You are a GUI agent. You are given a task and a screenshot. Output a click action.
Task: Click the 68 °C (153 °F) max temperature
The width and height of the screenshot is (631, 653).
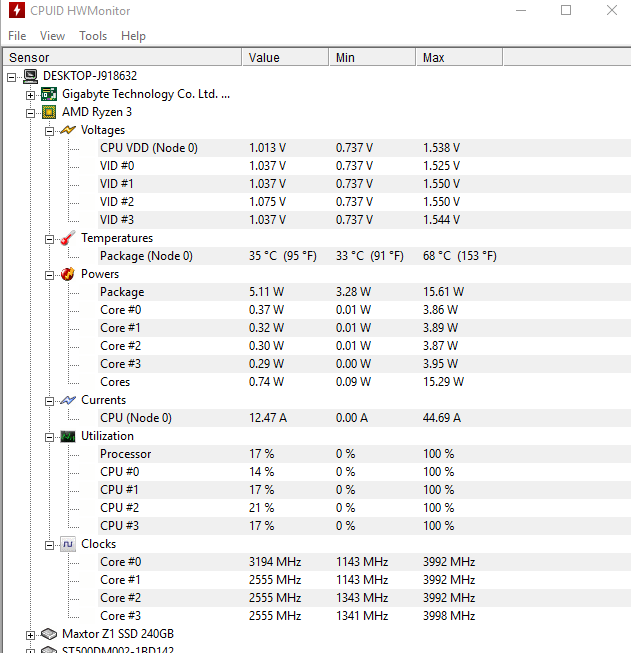click(x=460, y=256)
